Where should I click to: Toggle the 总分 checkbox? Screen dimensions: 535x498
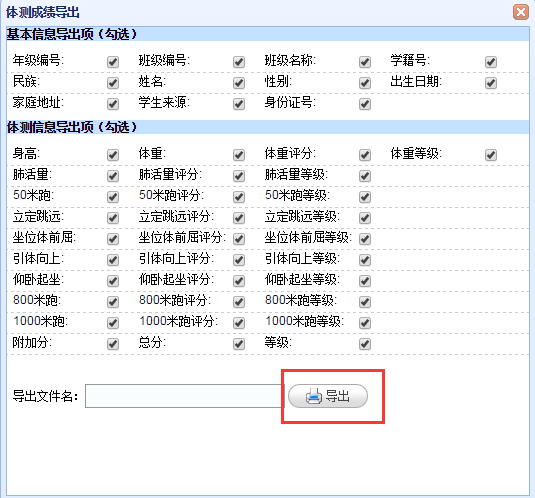click(x=239, y=344)
